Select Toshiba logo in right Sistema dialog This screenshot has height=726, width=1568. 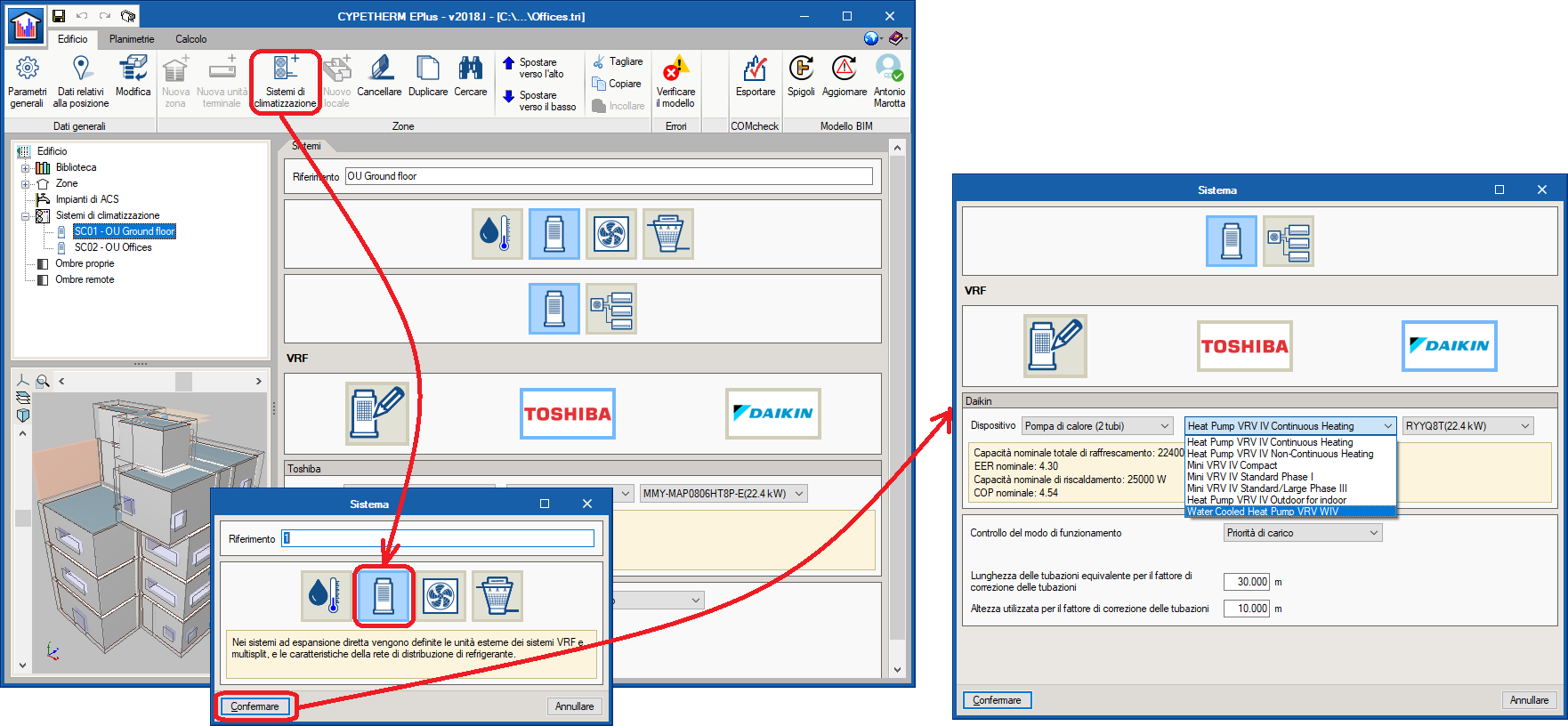pos(1245,346)
